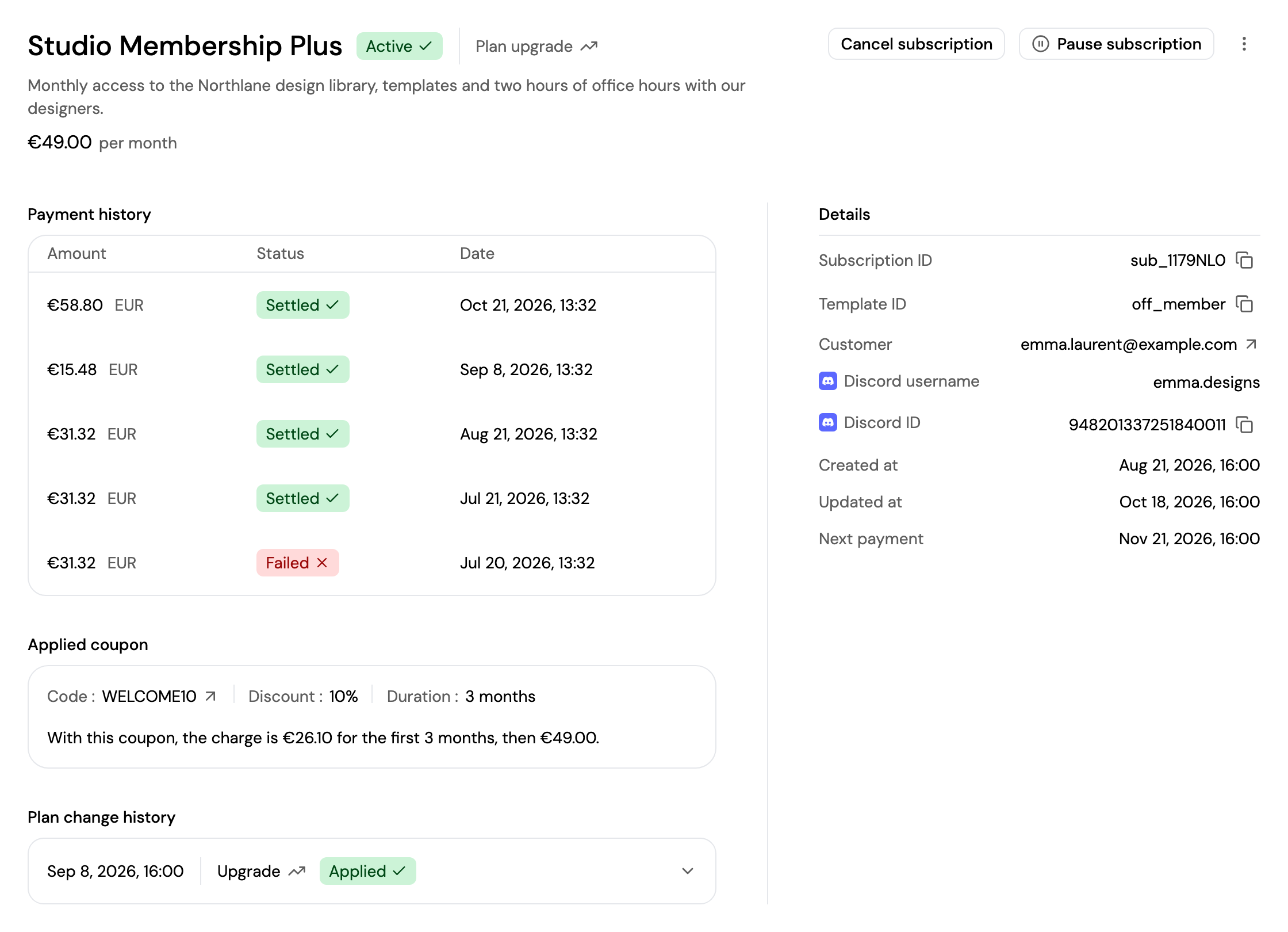Click the Settled badge for Oct 21, 2026
1288x932 pixels.
(303, 305)
